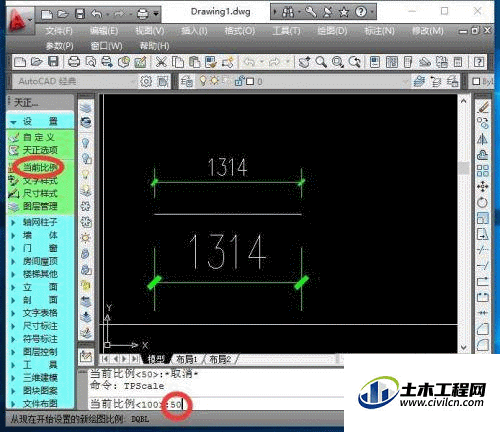The width and height of the screenshot is (500, 432).
Task: Expand the 三维建模 menu group
Action: click(x=40, y=378)
